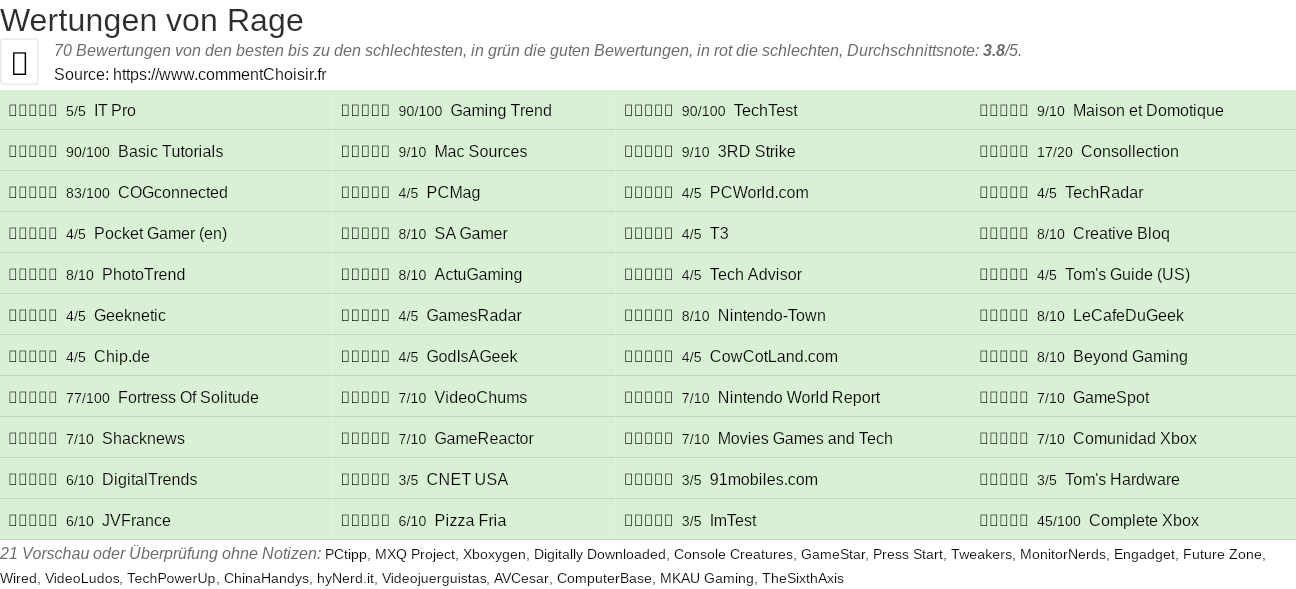This screenshot has height=589, width=1296.
Task: Click the TheSixthAxis preview link
Action: (802, 578)
